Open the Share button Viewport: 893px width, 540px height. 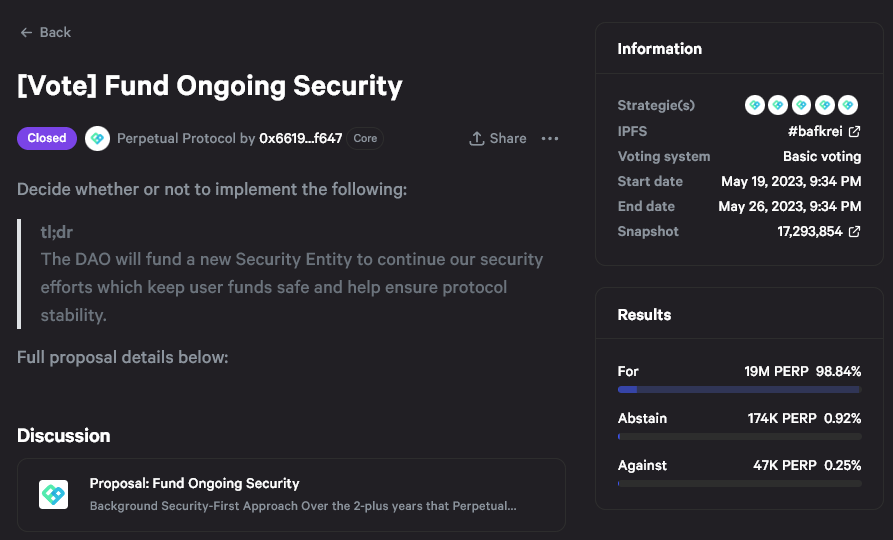coord(498,138)
